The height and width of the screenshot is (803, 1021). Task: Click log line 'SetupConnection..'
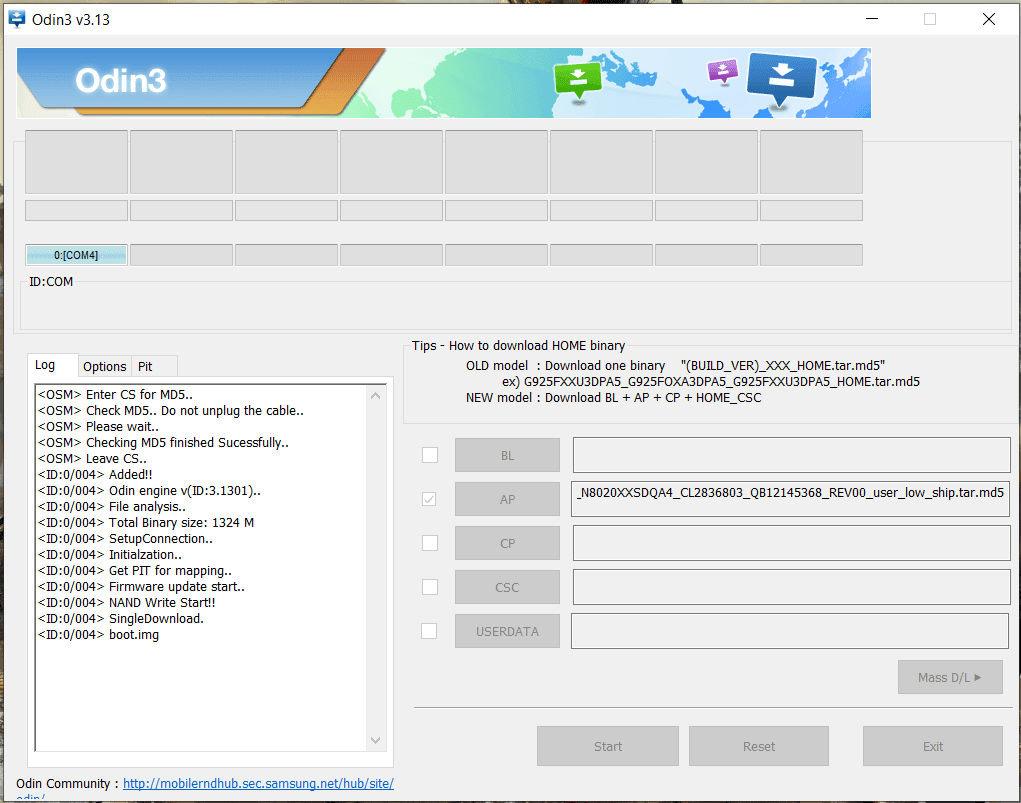click(x=125, y=539)
